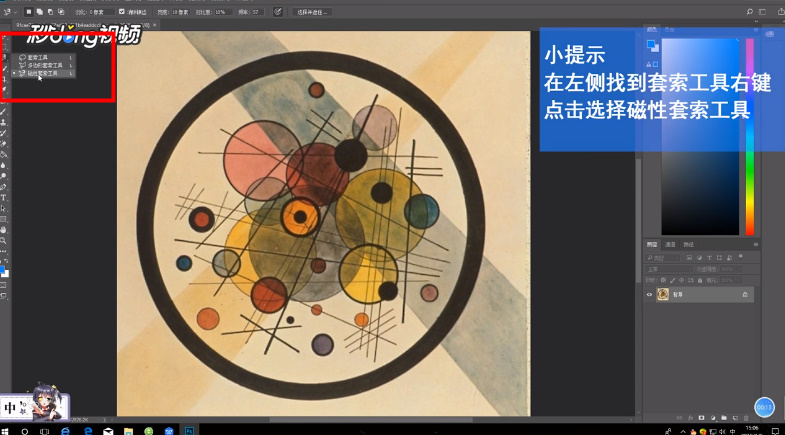Screen dimensions: 785x435
Task: Select the Pen tool
Action: (4, 187)
